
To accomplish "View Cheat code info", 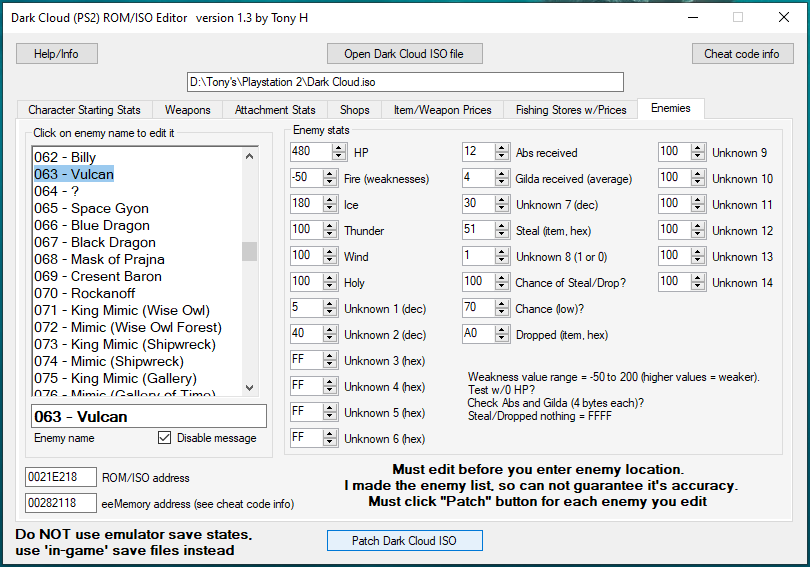I will (x=741, y=54).
